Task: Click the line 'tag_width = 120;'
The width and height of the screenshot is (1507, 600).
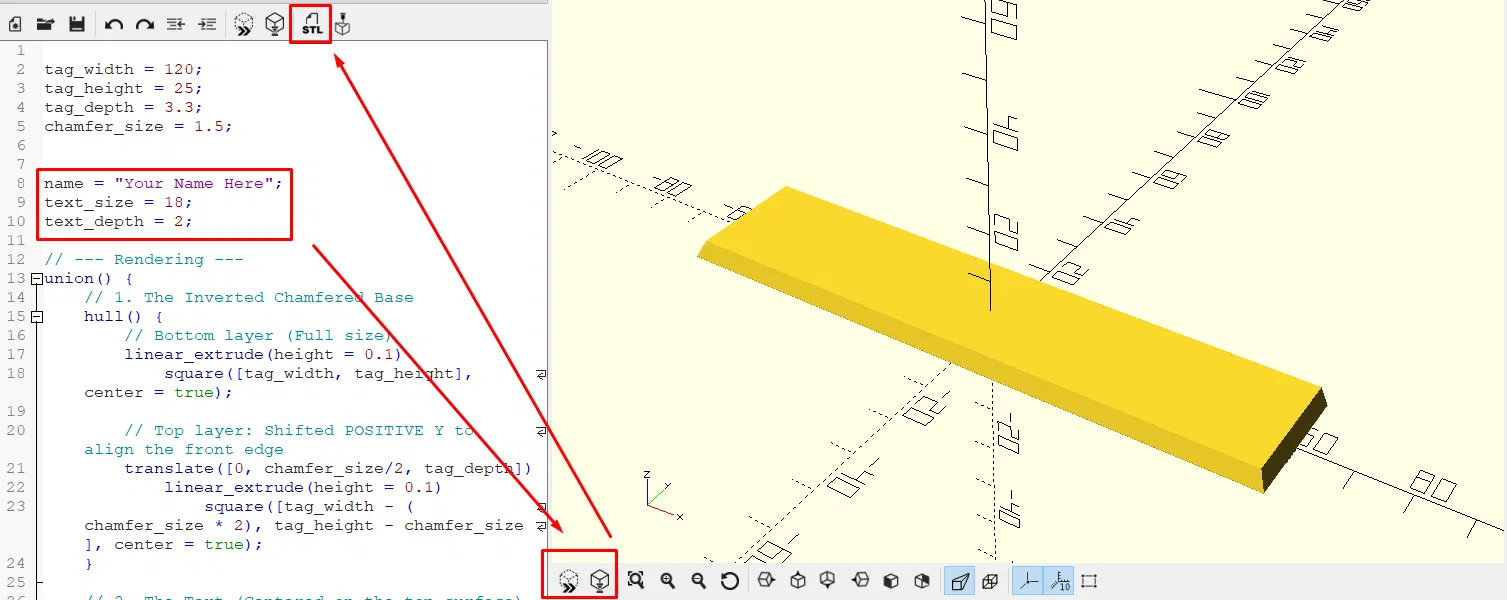Action: pyautogui.click(x=123, y=70)
